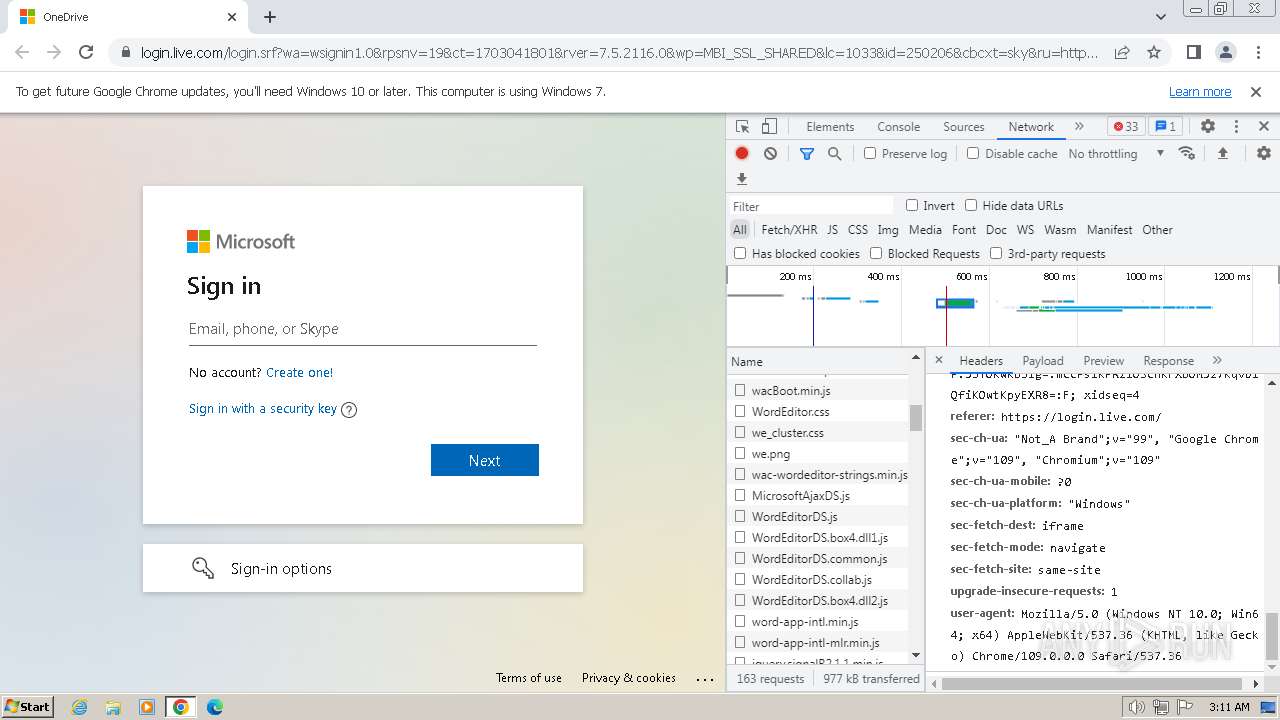Open the Learn more link
The height and width of the screenshot is (720, 1280).
(1200, 91)
